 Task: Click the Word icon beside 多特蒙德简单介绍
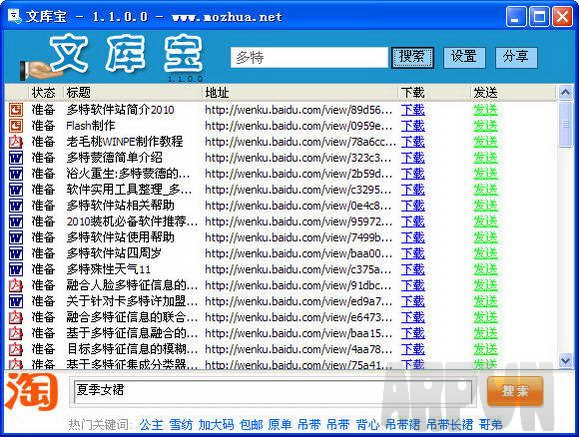click(16, 158)
